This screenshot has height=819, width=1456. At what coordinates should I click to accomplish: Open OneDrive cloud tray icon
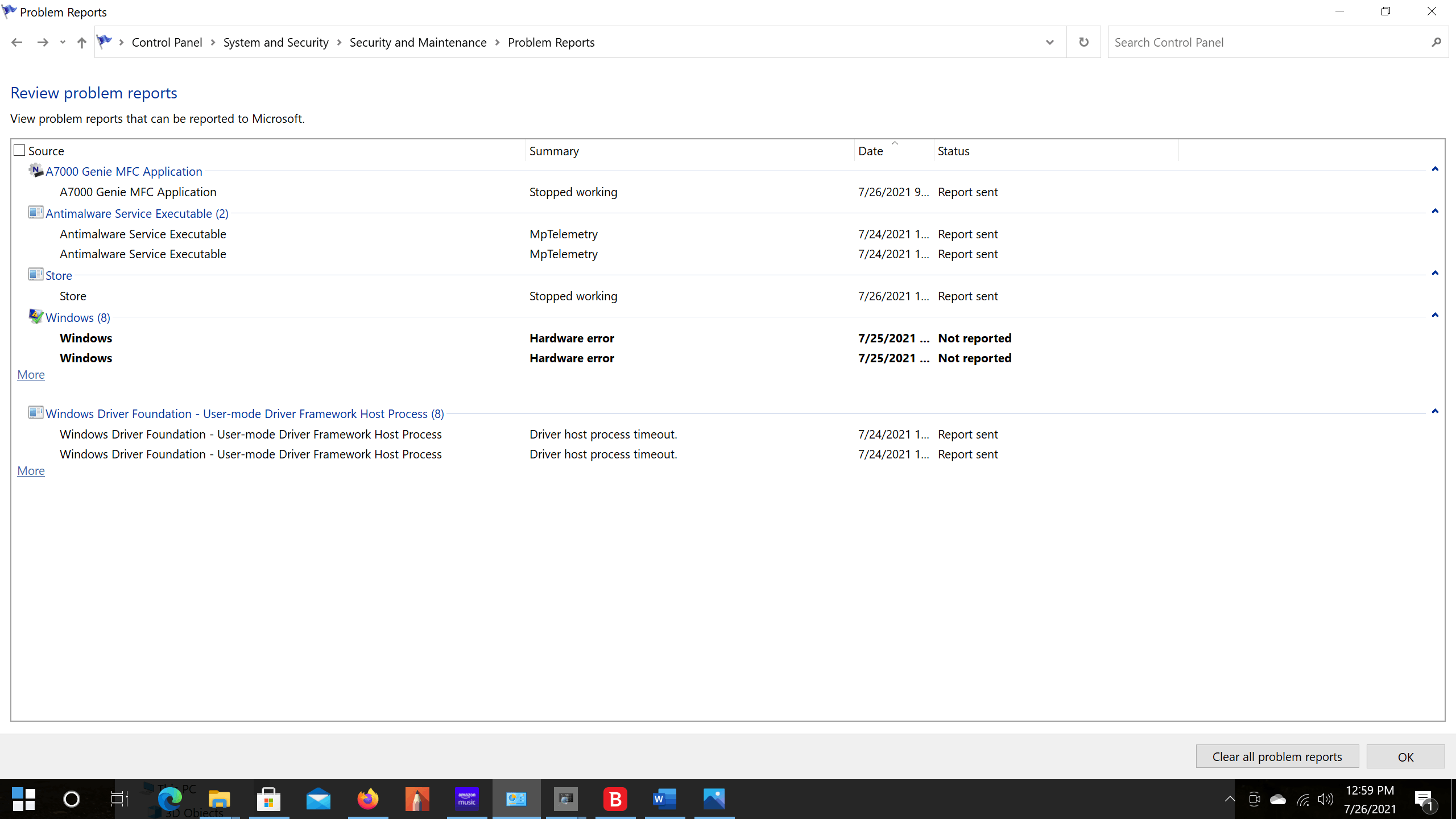click(x=1278, y=799)
